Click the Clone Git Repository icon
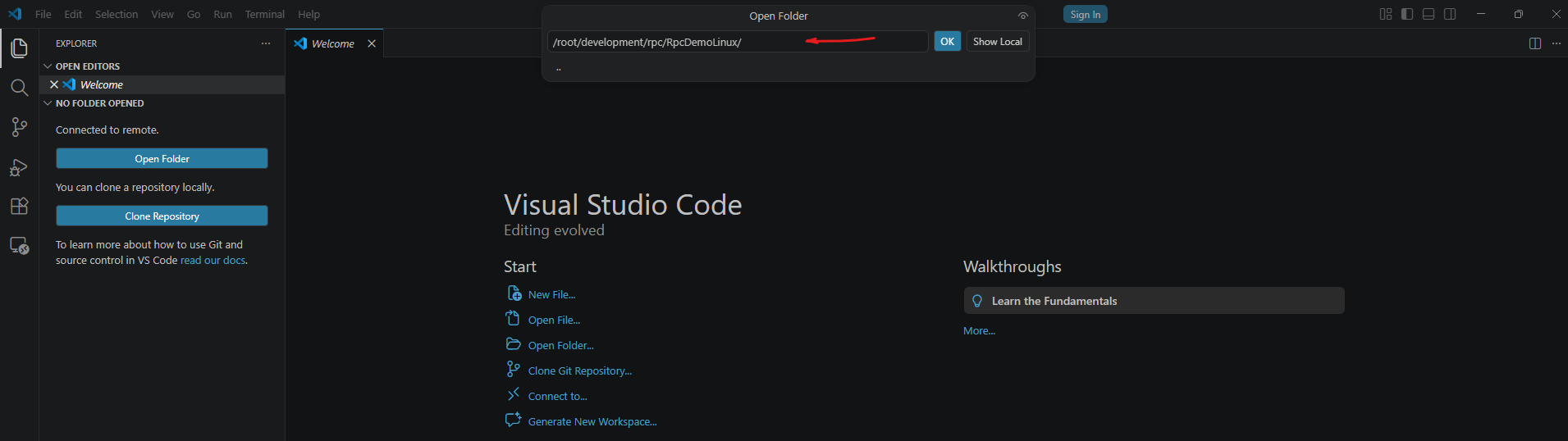This screenshot has width=1568, height=441. tap(514, 370)
